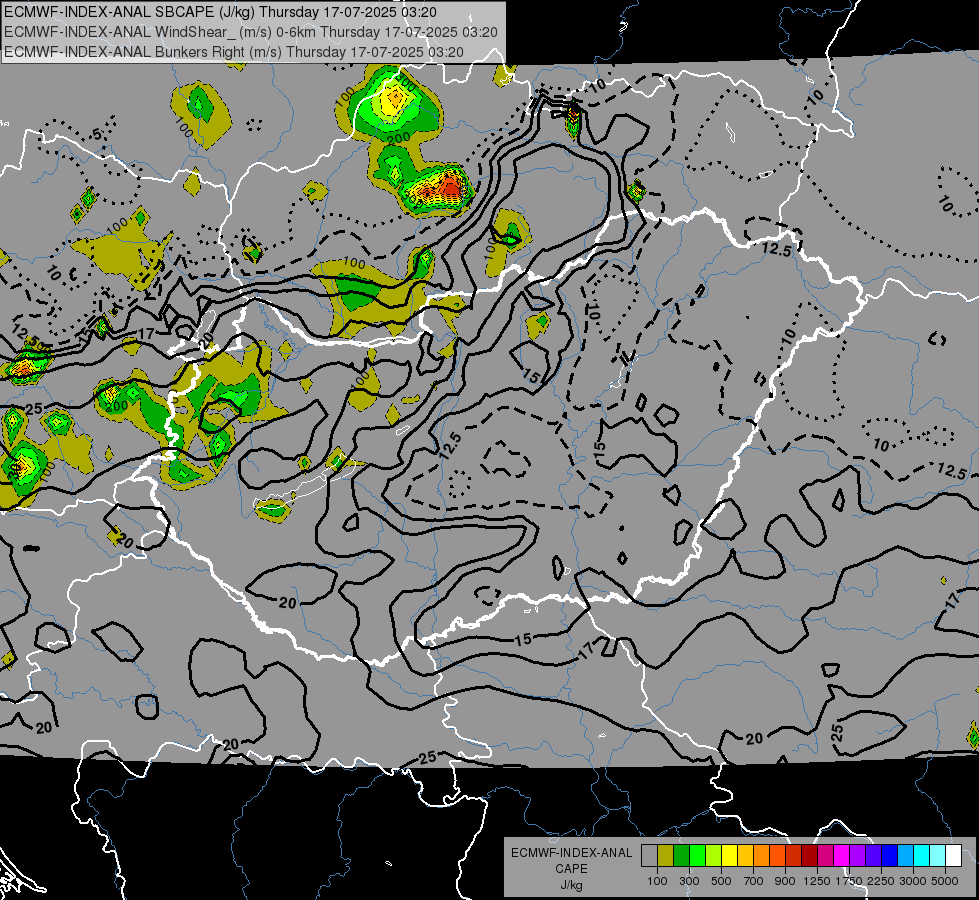Screen dimensions: 979x900
Task: Click the legend tick label 3000
Action: coord(913,881)
